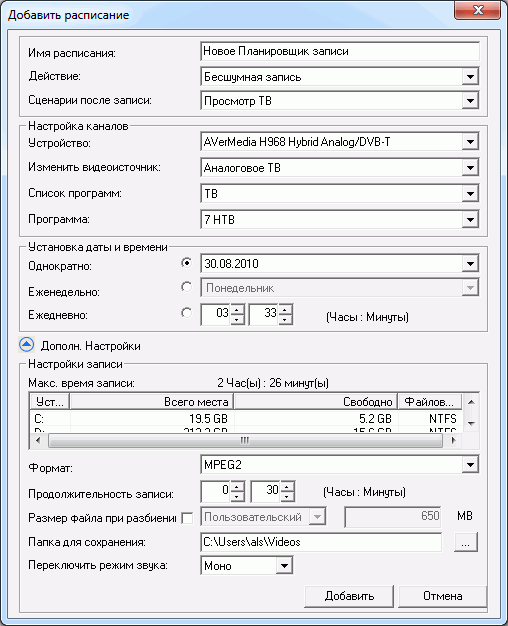This screenshot has width=508, height=626.
Task: Decrease the start minutes spinner value
Action: [285, 319]
